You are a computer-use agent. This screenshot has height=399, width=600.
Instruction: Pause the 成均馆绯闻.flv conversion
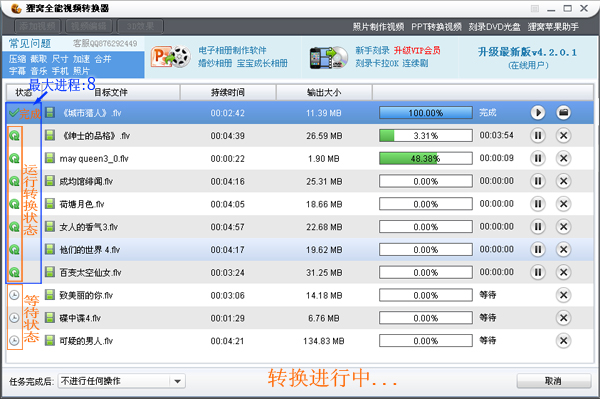point(538,181)
